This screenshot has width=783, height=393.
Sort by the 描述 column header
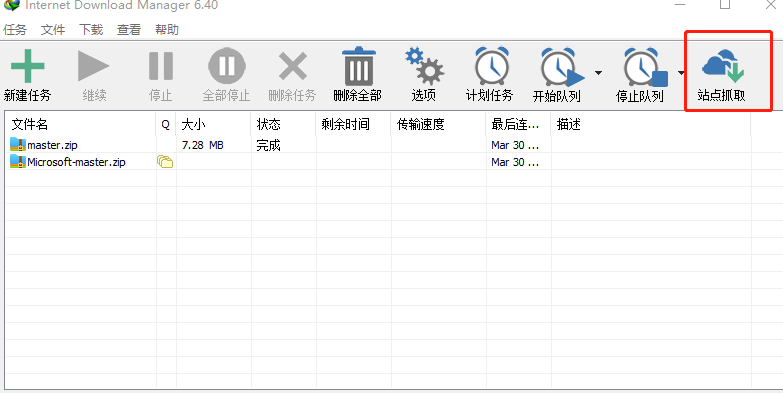tap(651, 124)
